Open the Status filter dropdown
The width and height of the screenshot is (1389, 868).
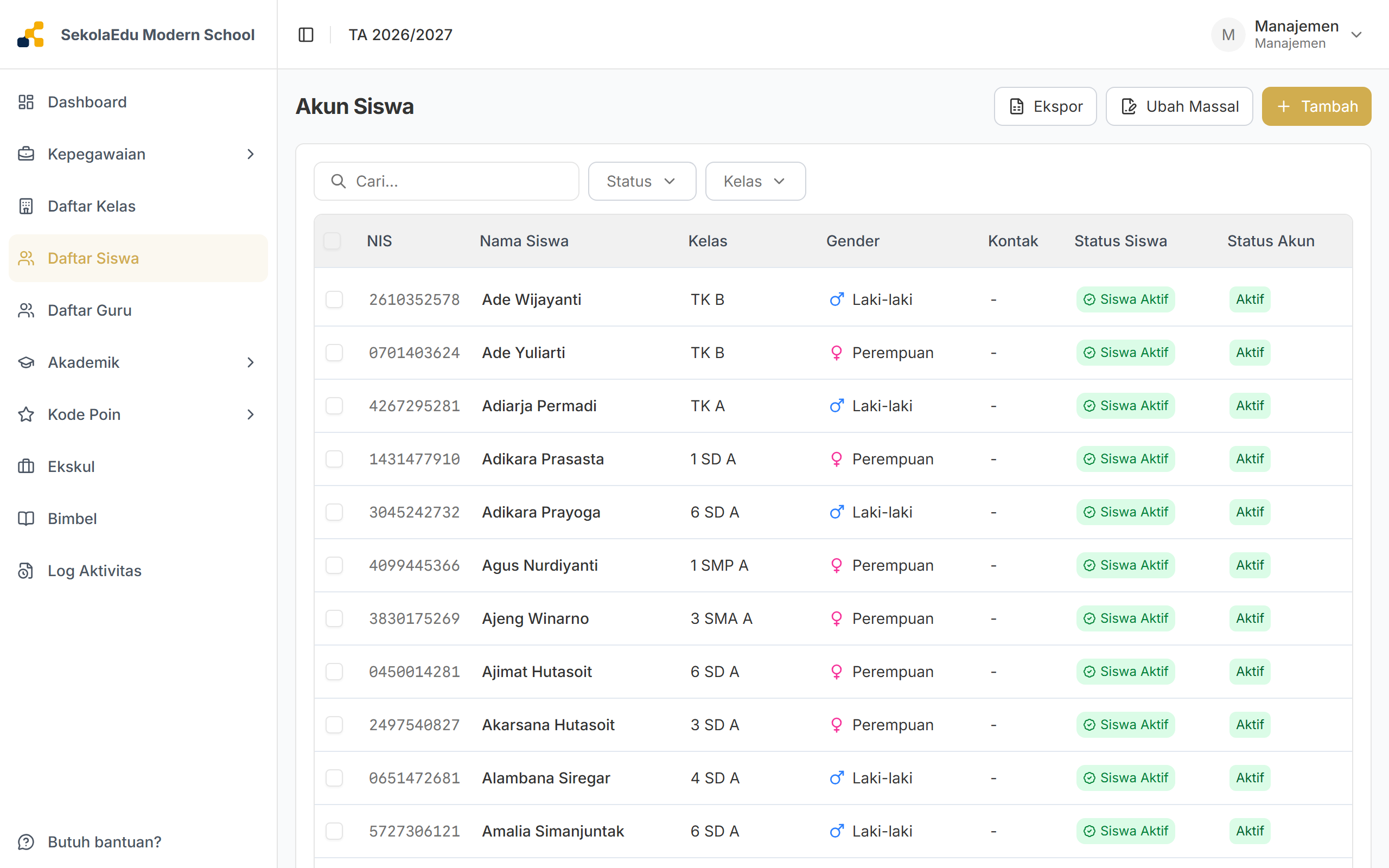[642, 181]
